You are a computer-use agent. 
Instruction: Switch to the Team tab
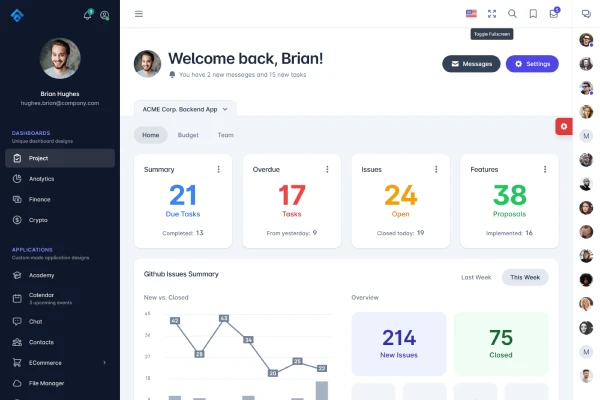point(226,135)
